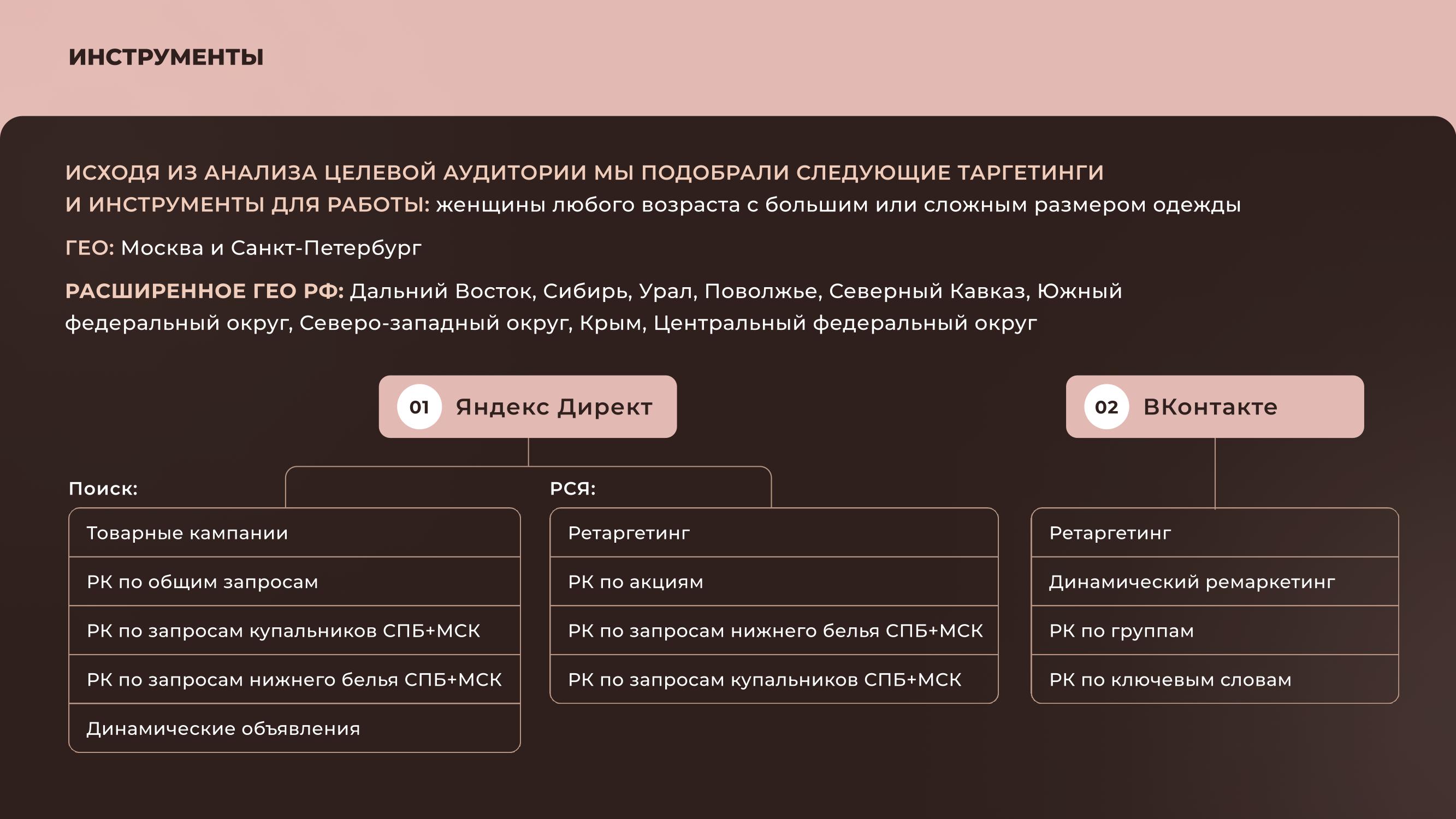Viewport: 1456px width, 819px height.
Task: Click РК по ключевым словам row
Action: [1214, 679]
